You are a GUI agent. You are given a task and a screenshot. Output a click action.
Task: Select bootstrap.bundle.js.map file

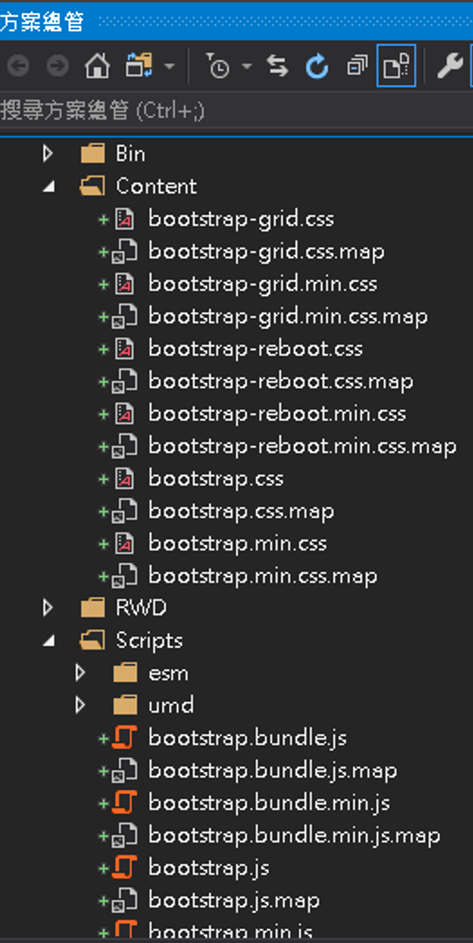point(273,770)
